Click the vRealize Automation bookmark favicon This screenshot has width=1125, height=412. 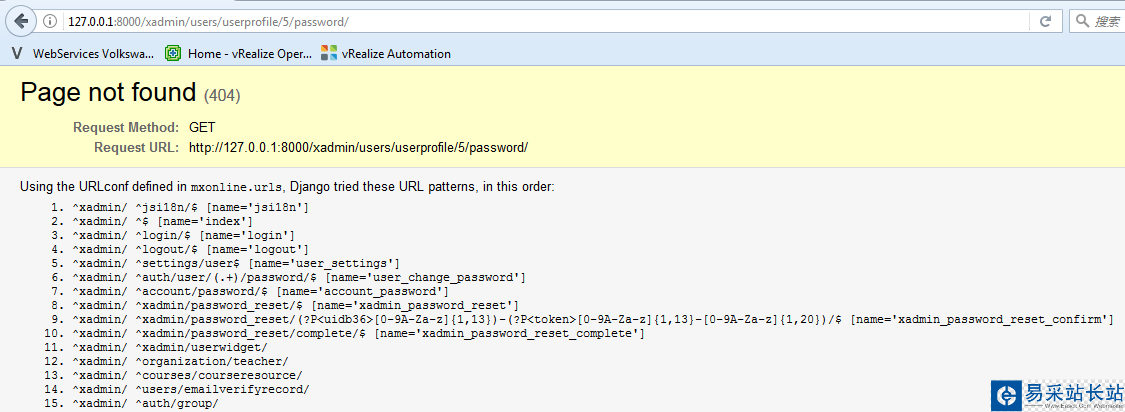pyautogui.click(x=329, y=53)
